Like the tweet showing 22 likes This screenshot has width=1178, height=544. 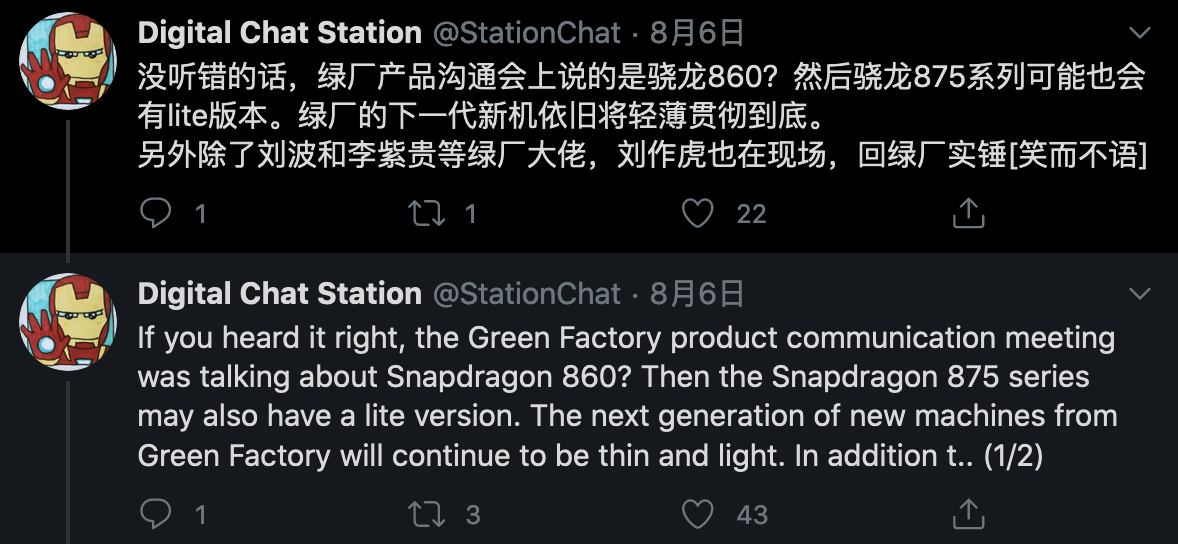click(698, 213)
